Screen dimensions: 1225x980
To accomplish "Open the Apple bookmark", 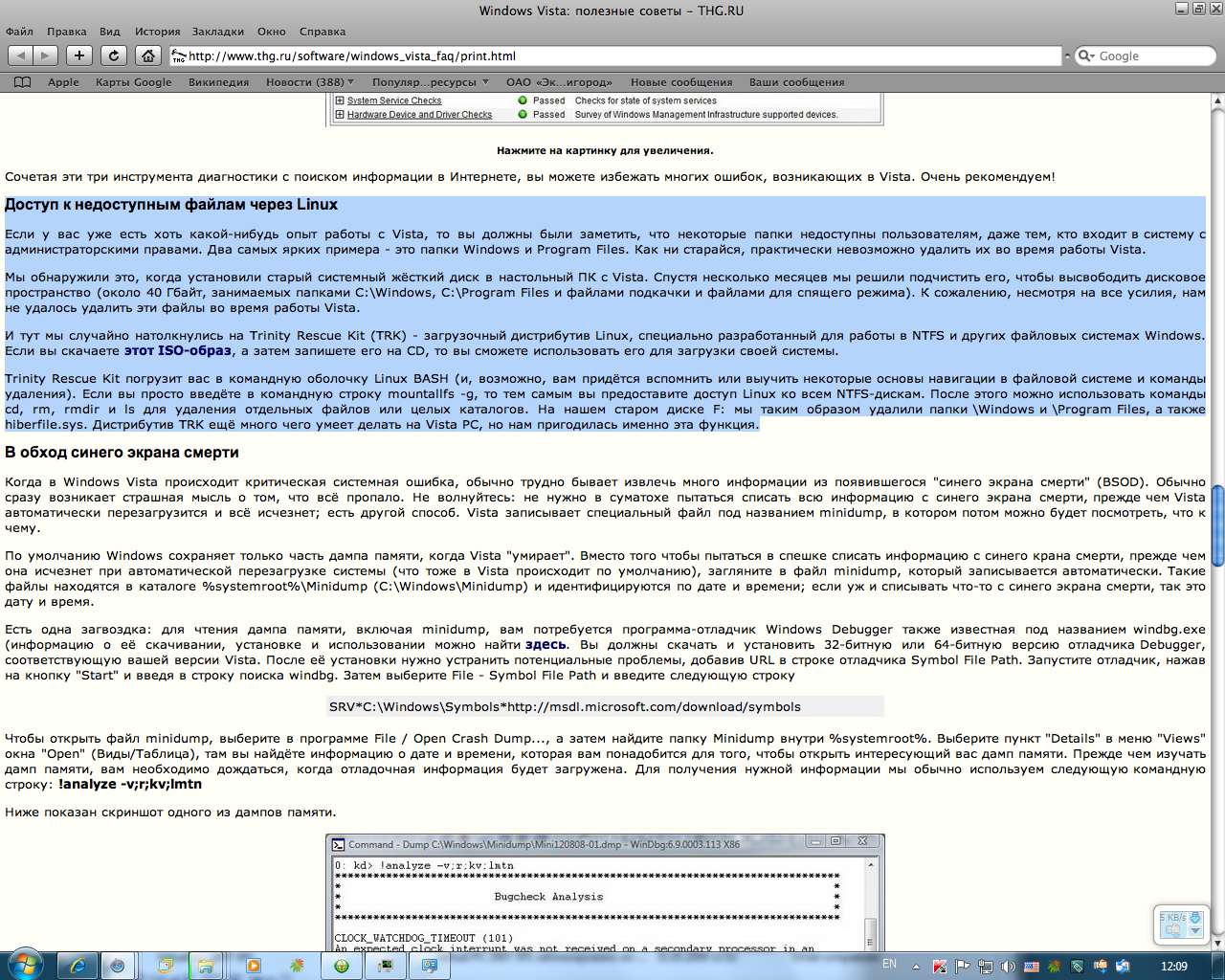I will tap(63, 82).
